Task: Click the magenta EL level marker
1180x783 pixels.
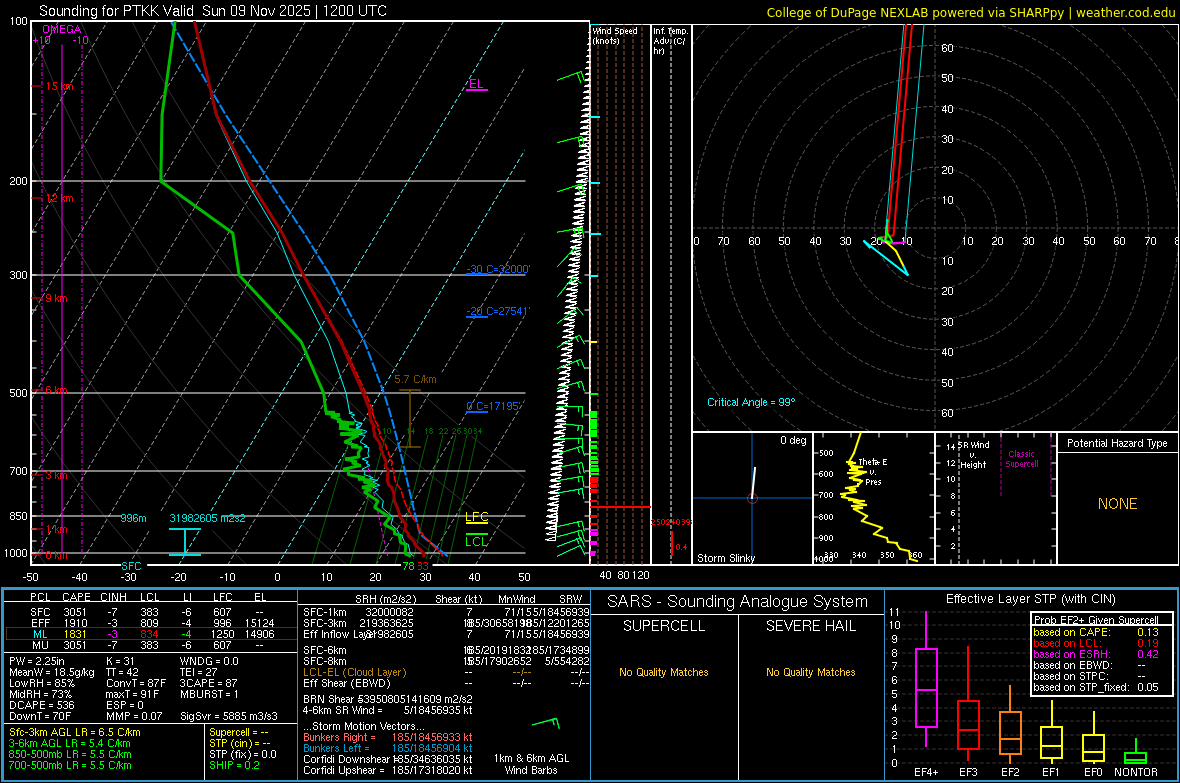Action: click(476, 84)
